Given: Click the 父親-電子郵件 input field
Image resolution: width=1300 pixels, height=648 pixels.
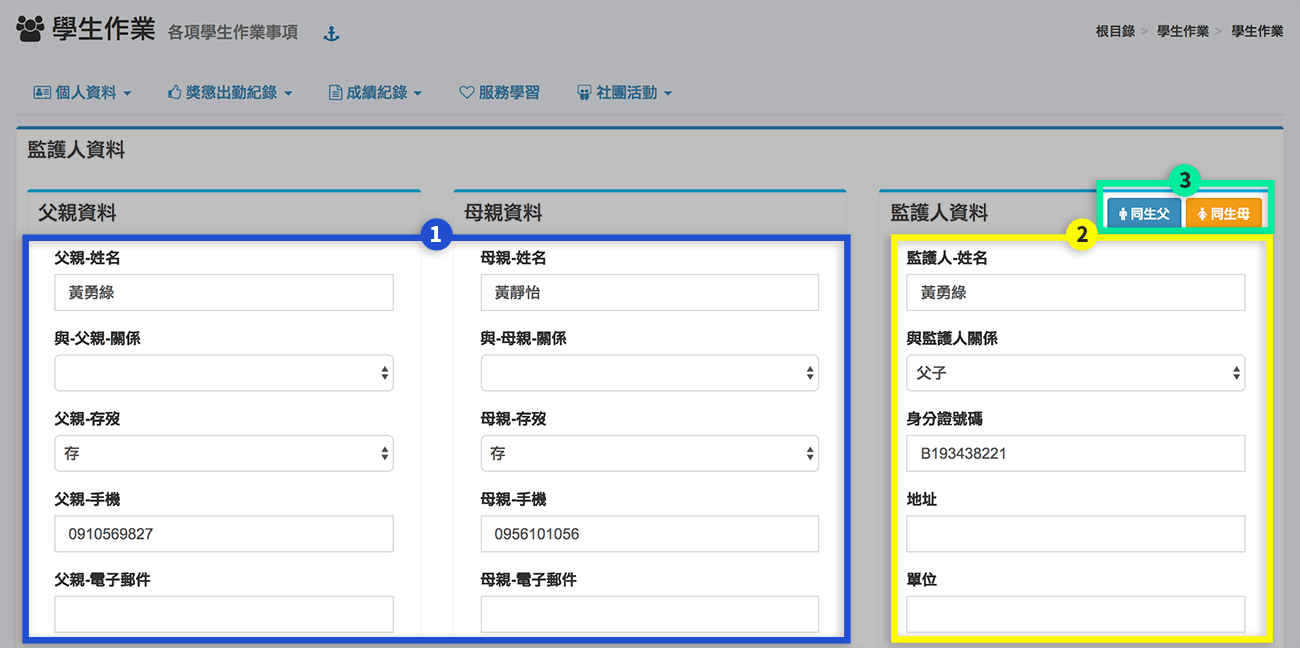Looking at the screenshot, I should tap(224, 614).
